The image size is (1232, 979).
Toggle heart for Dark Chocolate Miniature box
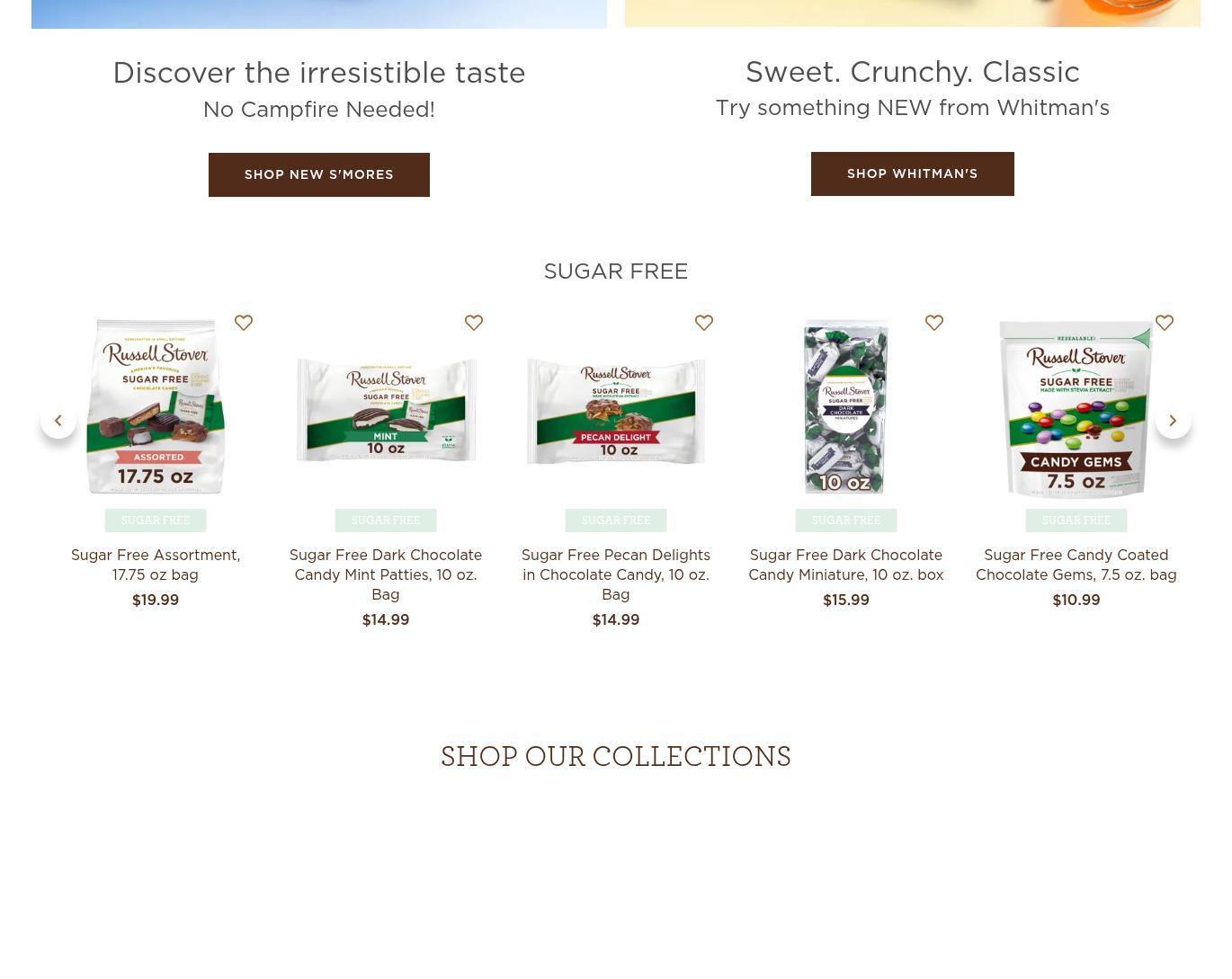coord(934,323)
